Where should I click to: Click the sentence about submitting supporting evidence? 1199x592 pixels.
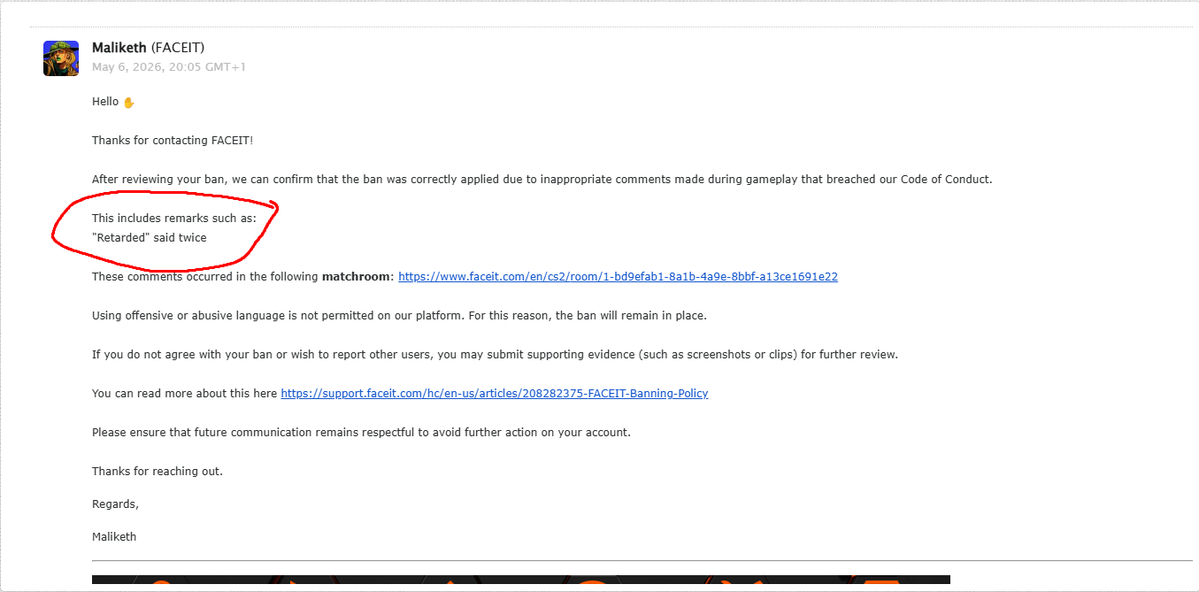point(494,355)
